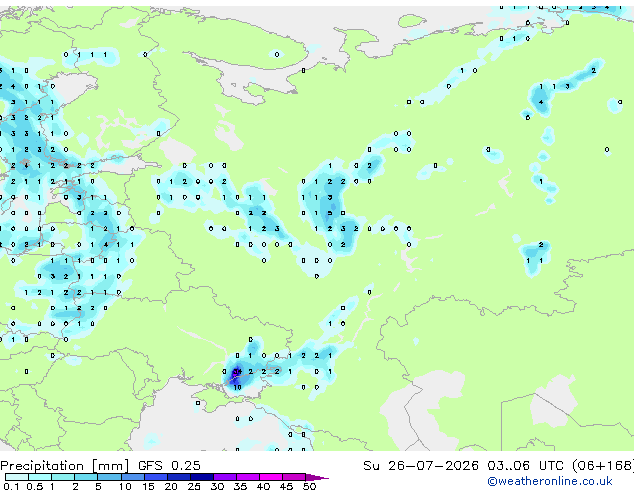Click the '10' precipitation value near dark blue cell
This screenshot has width=634, height=490.
click(x=237, y=387)
